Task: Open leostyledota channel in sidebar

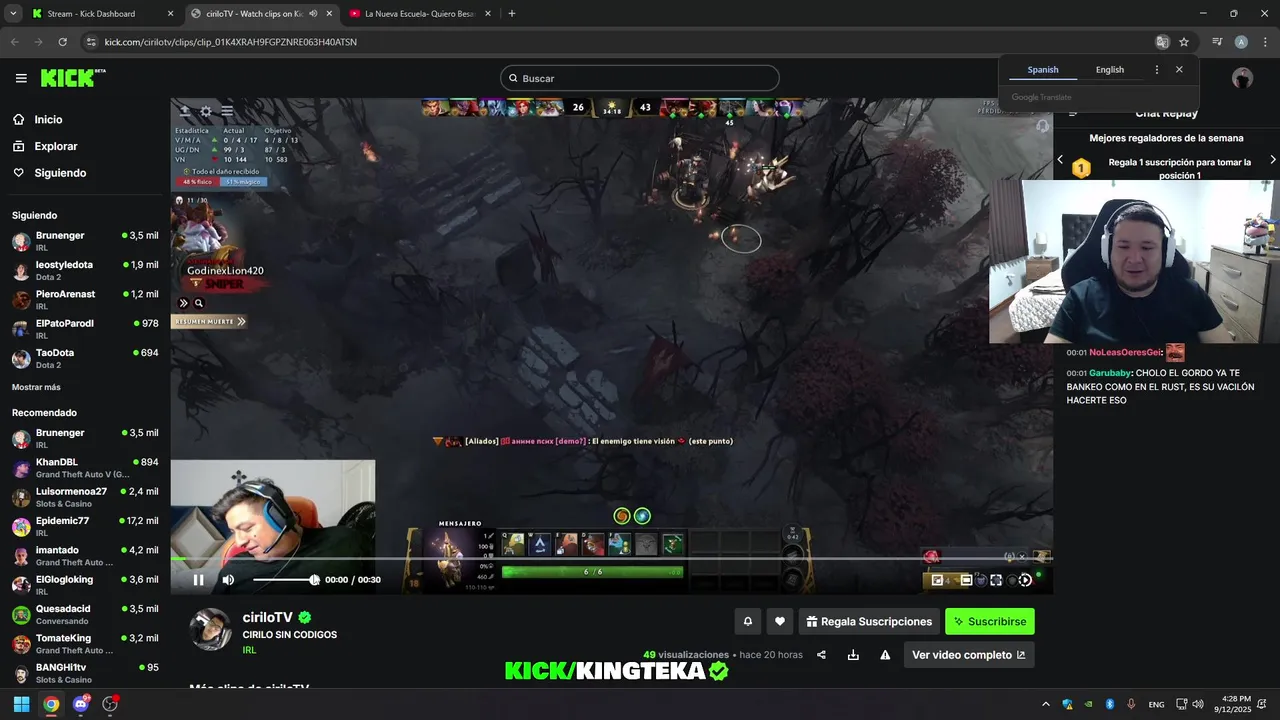Action: coord(85,270)
